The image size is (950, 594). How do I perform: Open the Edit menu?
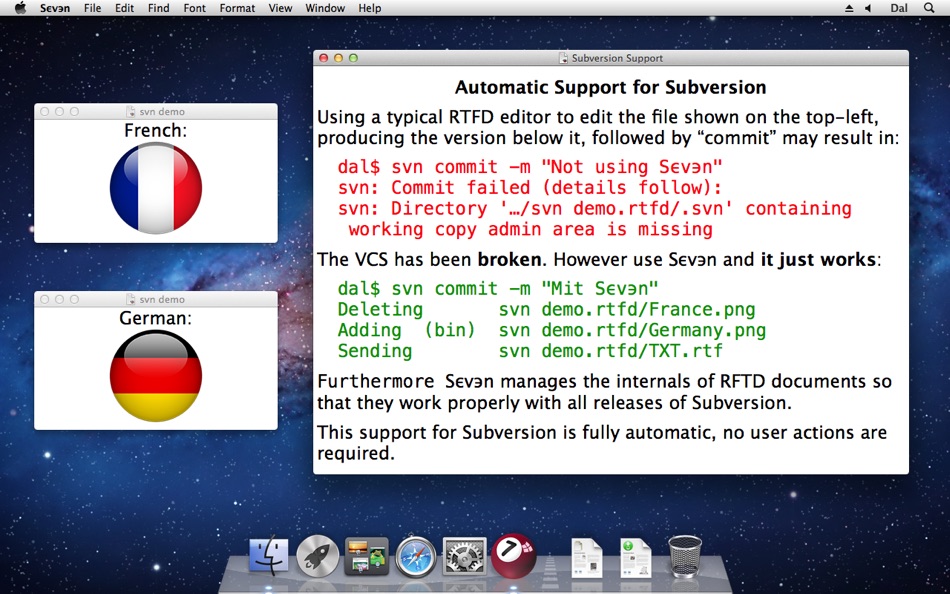click(x=124, y=8)
